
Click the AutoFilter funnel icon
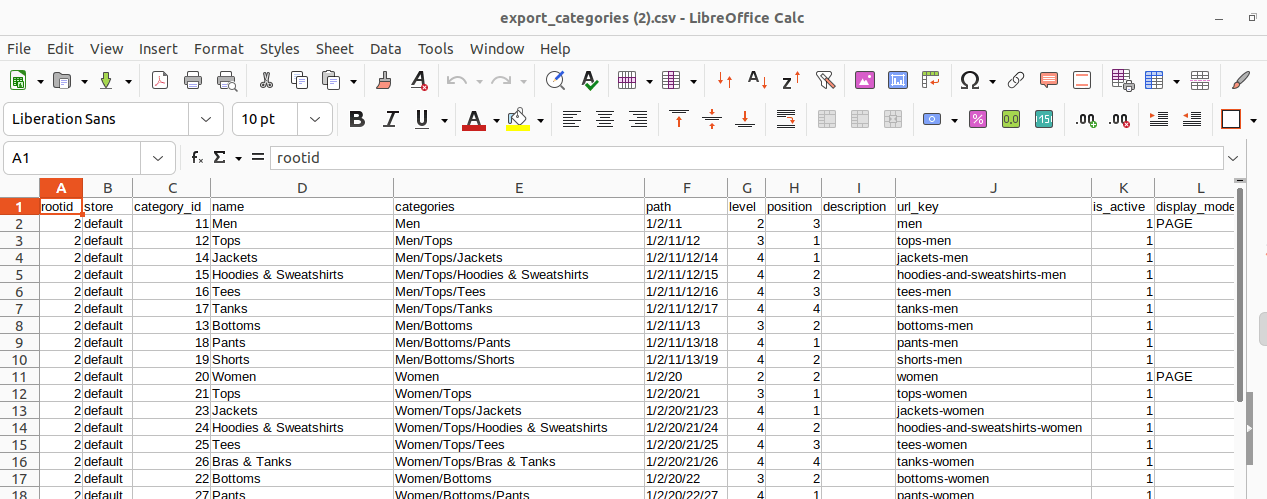click(x=825, y=80)
